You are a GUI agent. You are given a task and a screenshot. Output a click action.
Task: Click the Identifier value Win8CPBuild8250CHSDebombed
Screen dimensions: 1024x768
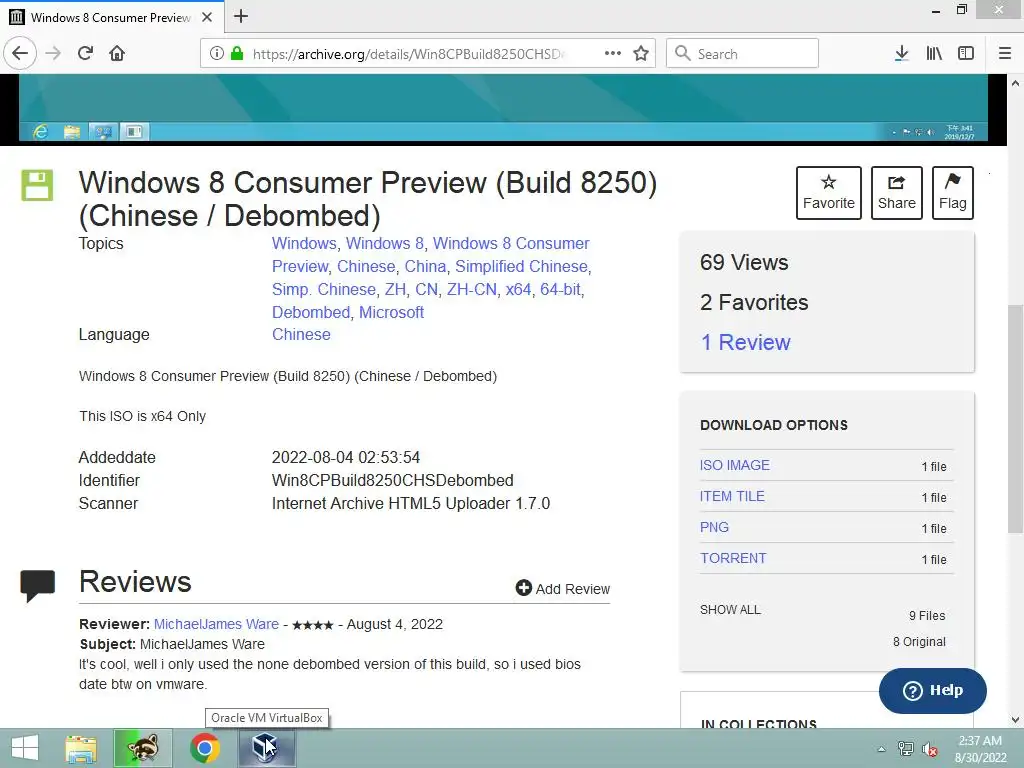(392, 481)
